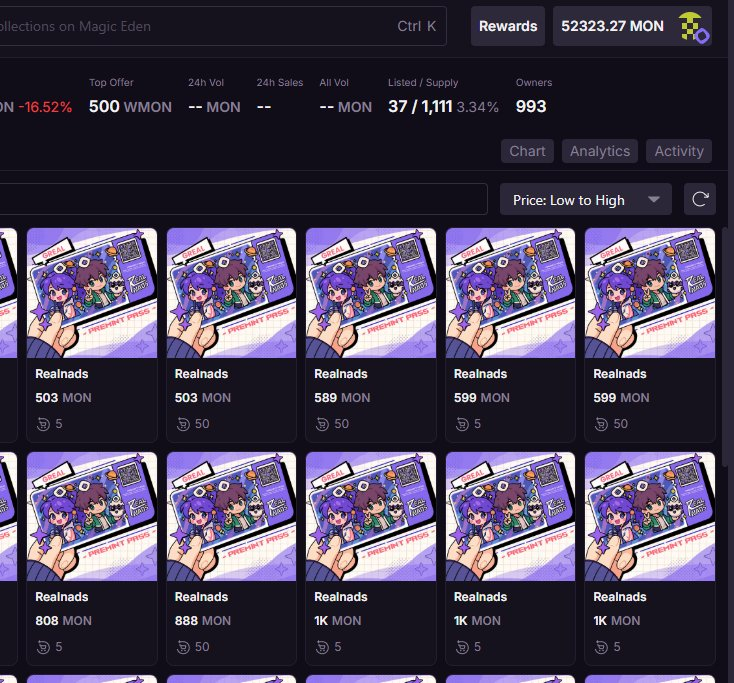
Task: Click the item filter search bar
Action: click(x=243, y=199)
